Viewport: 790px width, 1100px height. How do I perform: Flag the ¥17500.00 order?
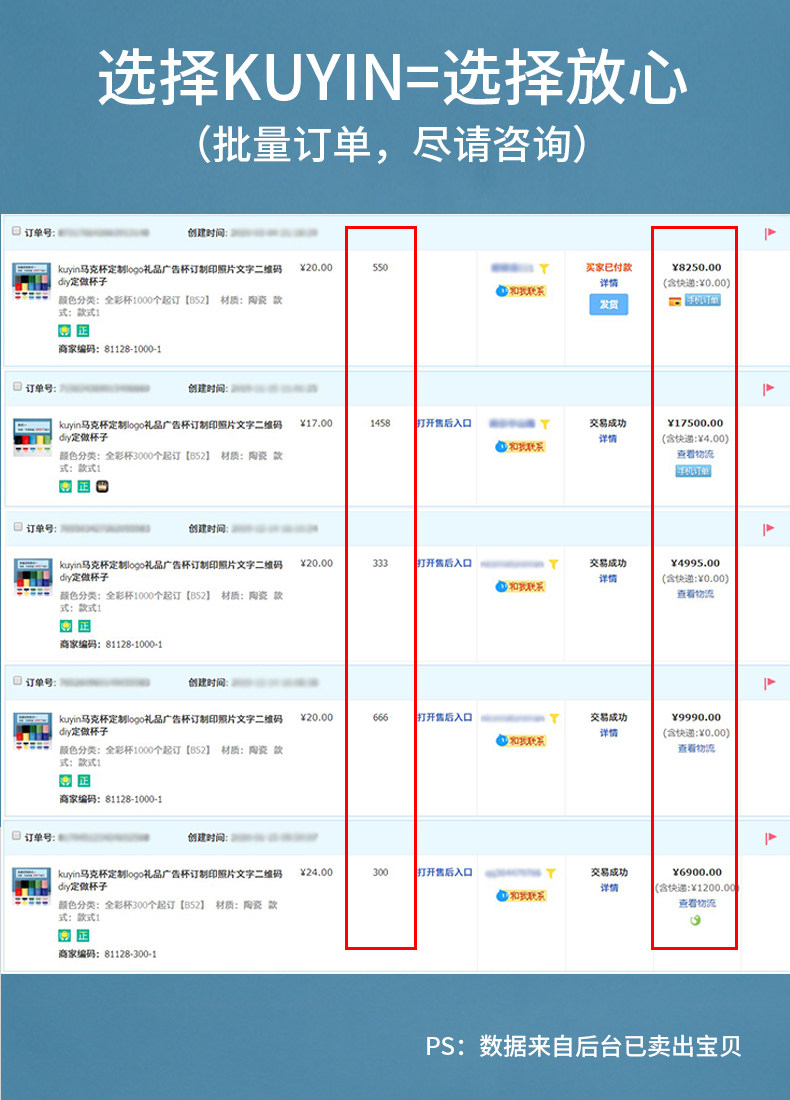pos(769,388)
